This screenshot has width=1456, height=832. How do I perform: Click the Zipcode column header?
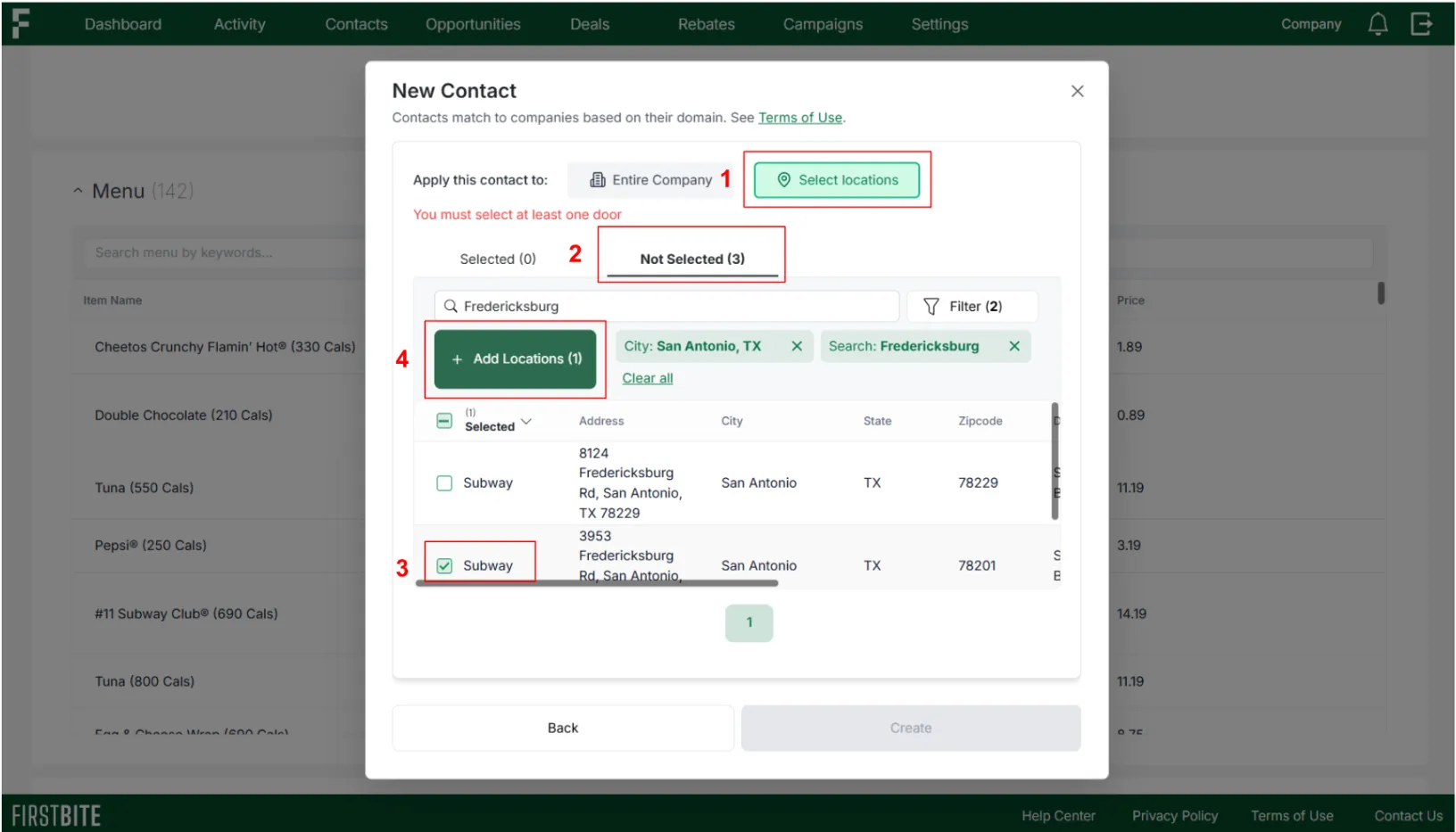tap(980, 421)
